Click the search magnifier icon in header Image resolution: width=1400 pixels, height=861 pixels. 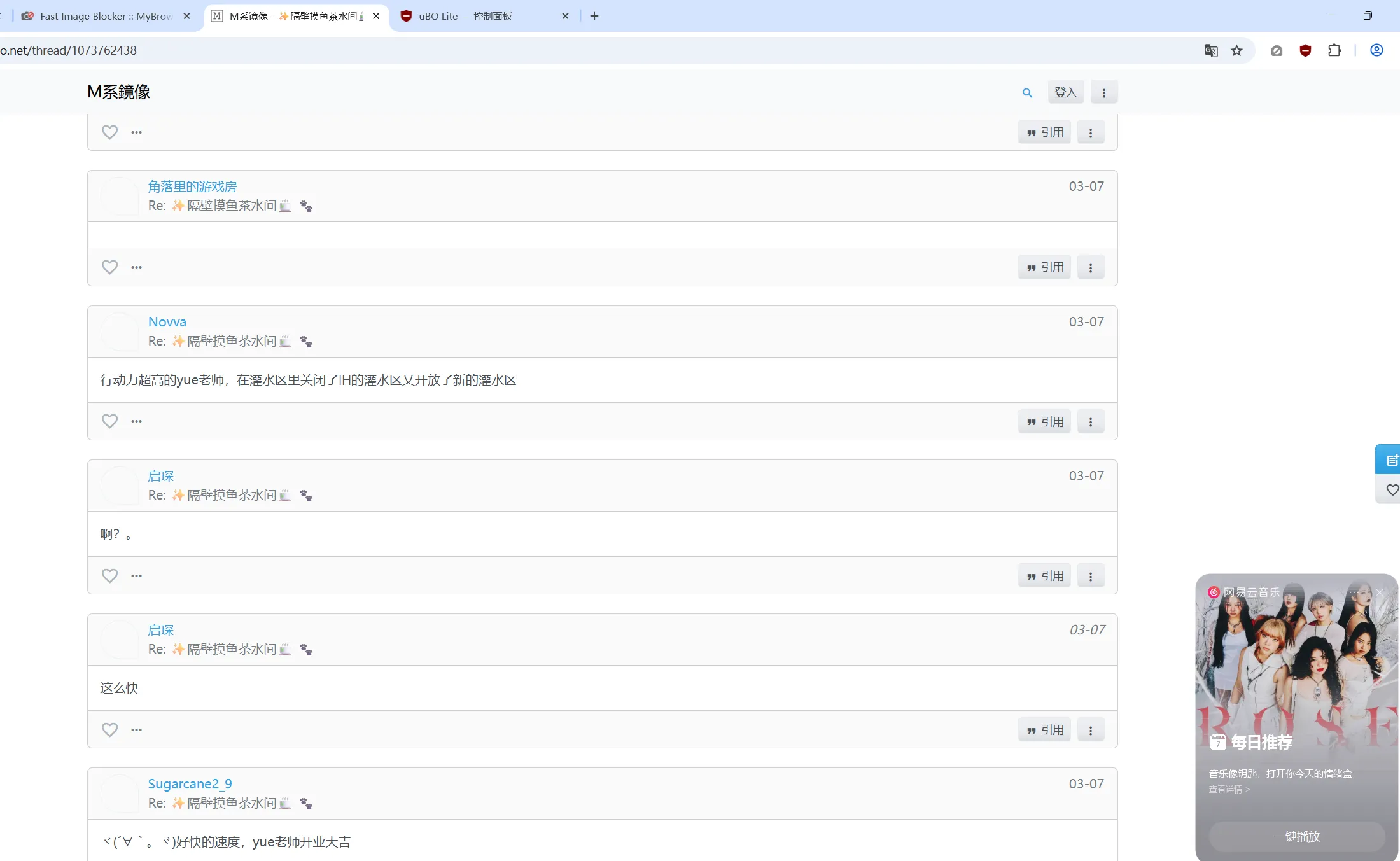coord(1027,93)
